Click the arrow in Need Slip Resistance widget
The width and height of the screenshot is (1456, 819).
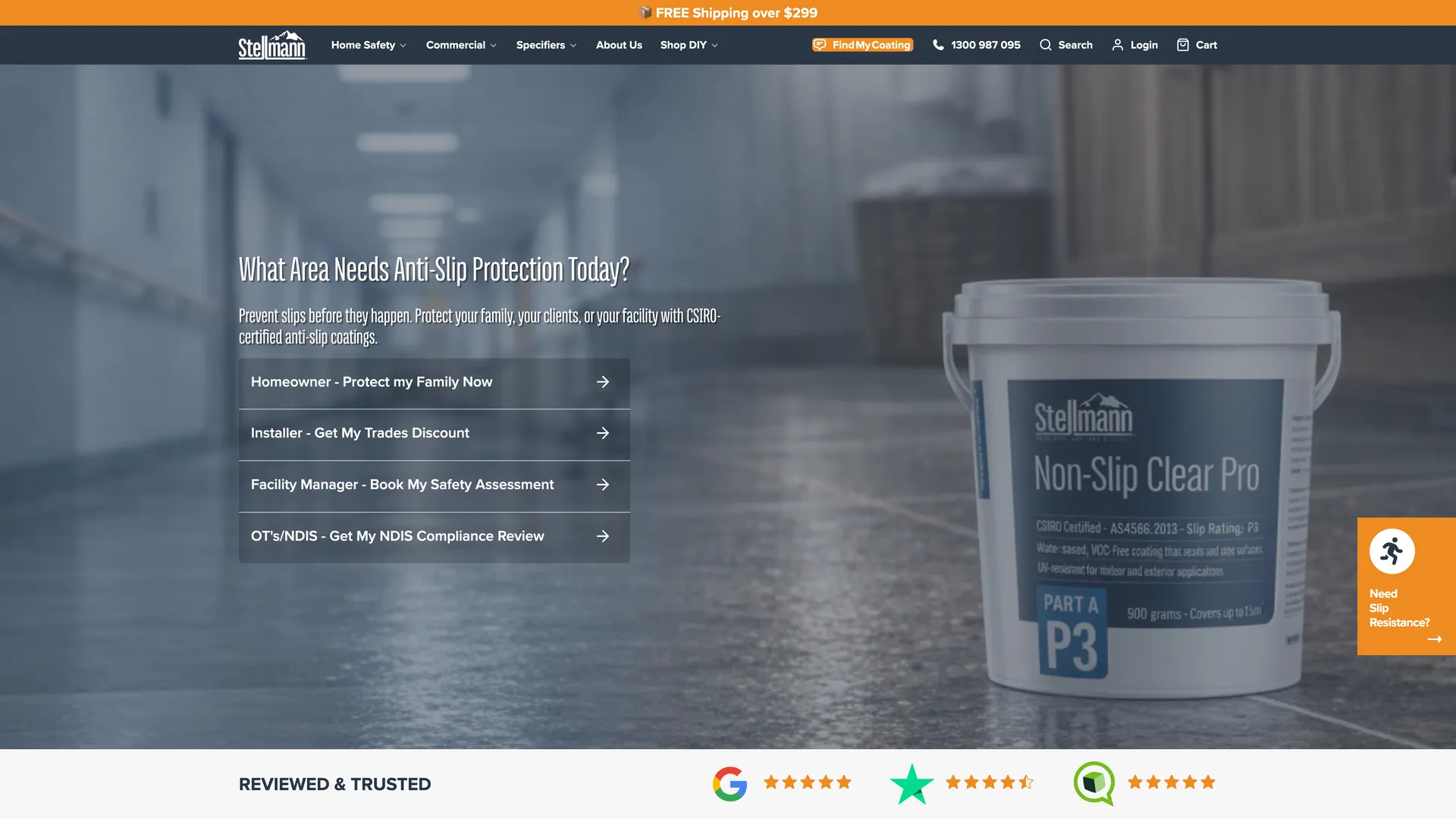1435,639
